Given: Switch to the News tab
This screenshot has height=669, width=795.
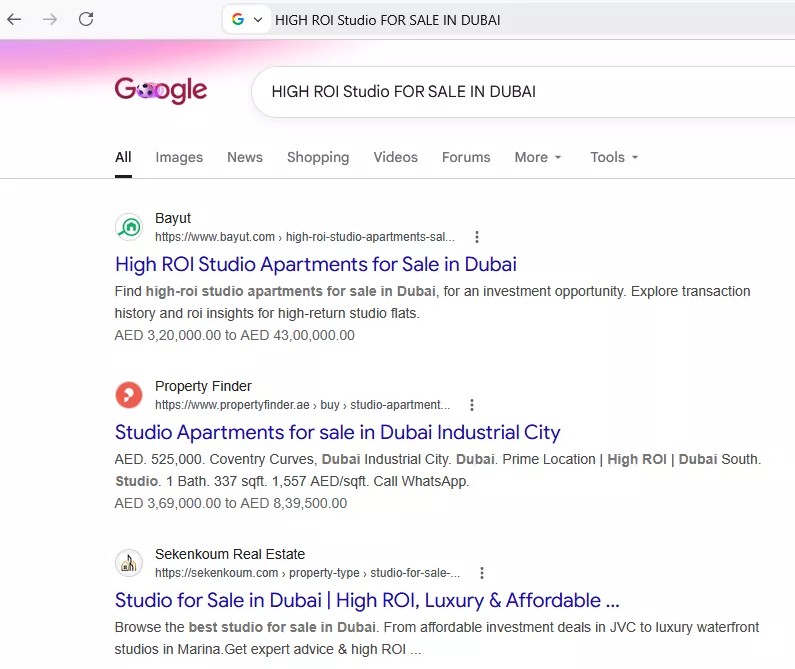Looking at the screenshot, I should [x=245, y=157].
